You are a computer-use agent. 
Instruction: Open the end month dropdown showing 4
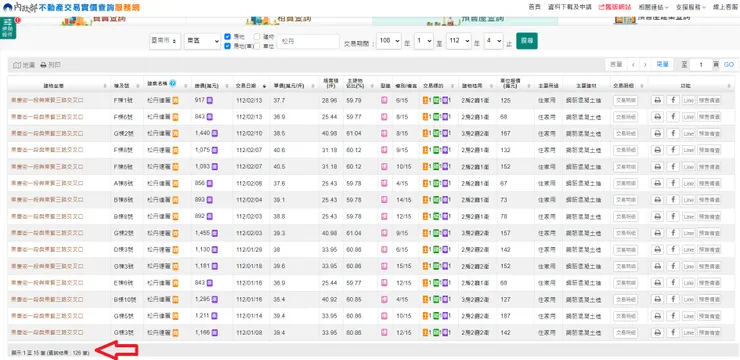[493, 41]
